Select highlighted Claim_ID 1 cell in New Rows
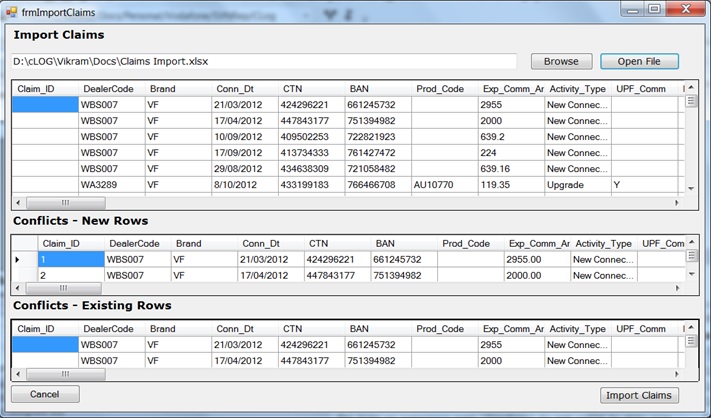 (x=71, y=259)
